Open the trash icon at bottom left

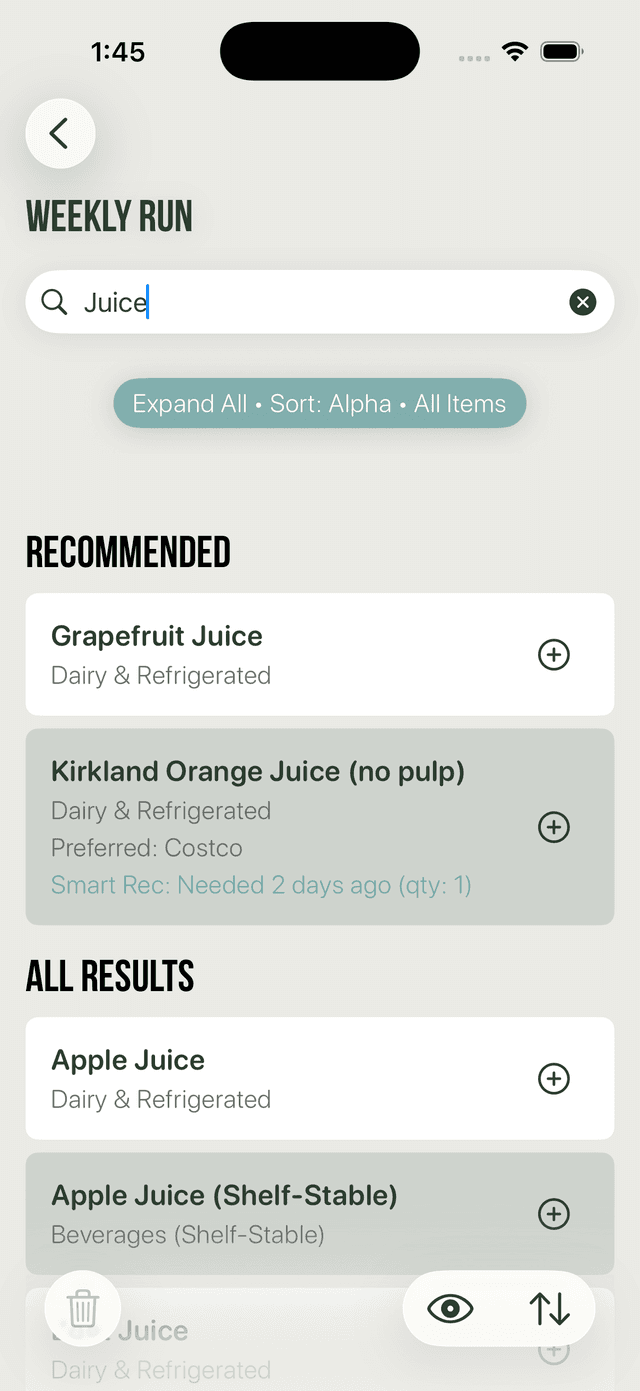(83, 1308)
